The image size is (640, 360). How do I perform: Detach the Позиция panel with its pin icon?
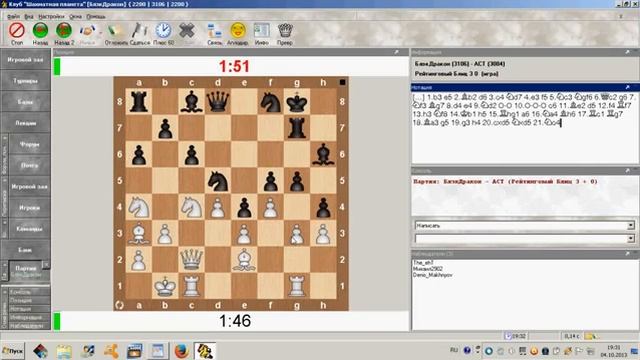[x=396, y=52]
